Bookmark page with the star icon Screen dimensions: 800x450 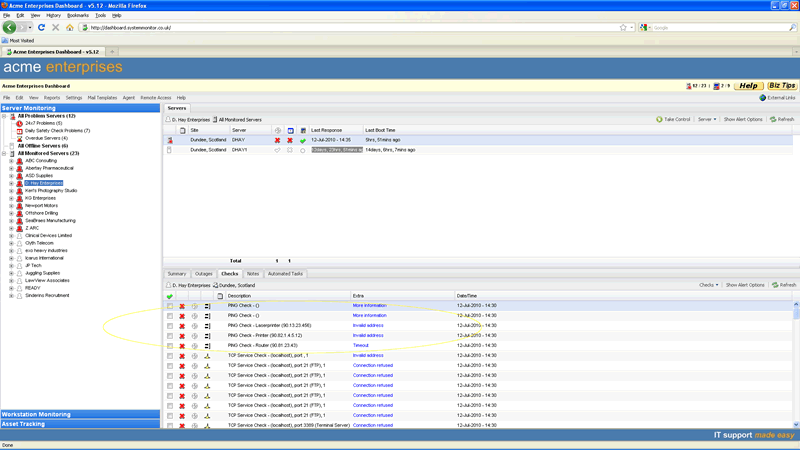coord(623,28)
